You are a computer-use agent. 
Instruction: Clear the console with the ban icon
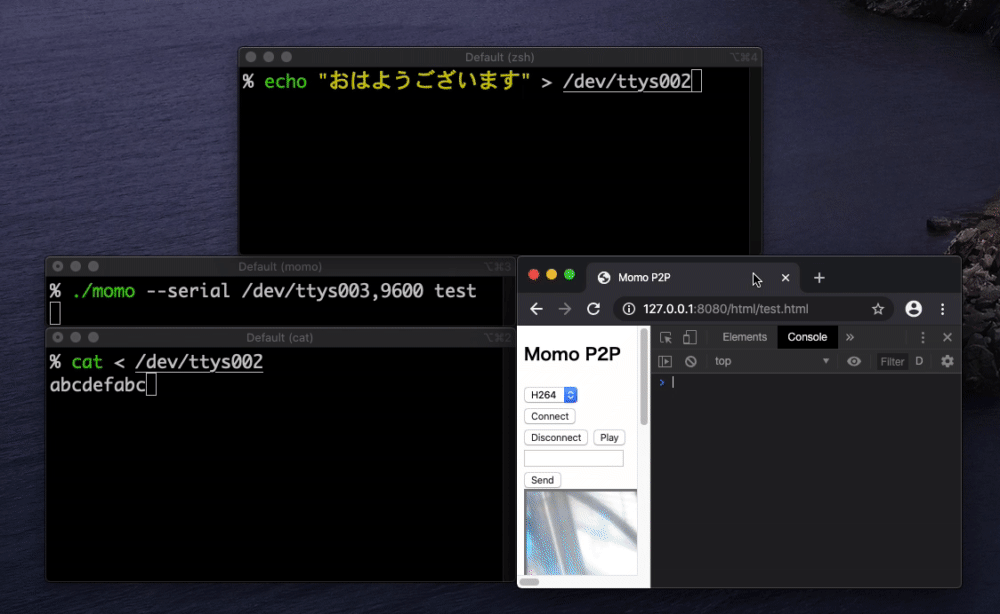click(690, 361)
